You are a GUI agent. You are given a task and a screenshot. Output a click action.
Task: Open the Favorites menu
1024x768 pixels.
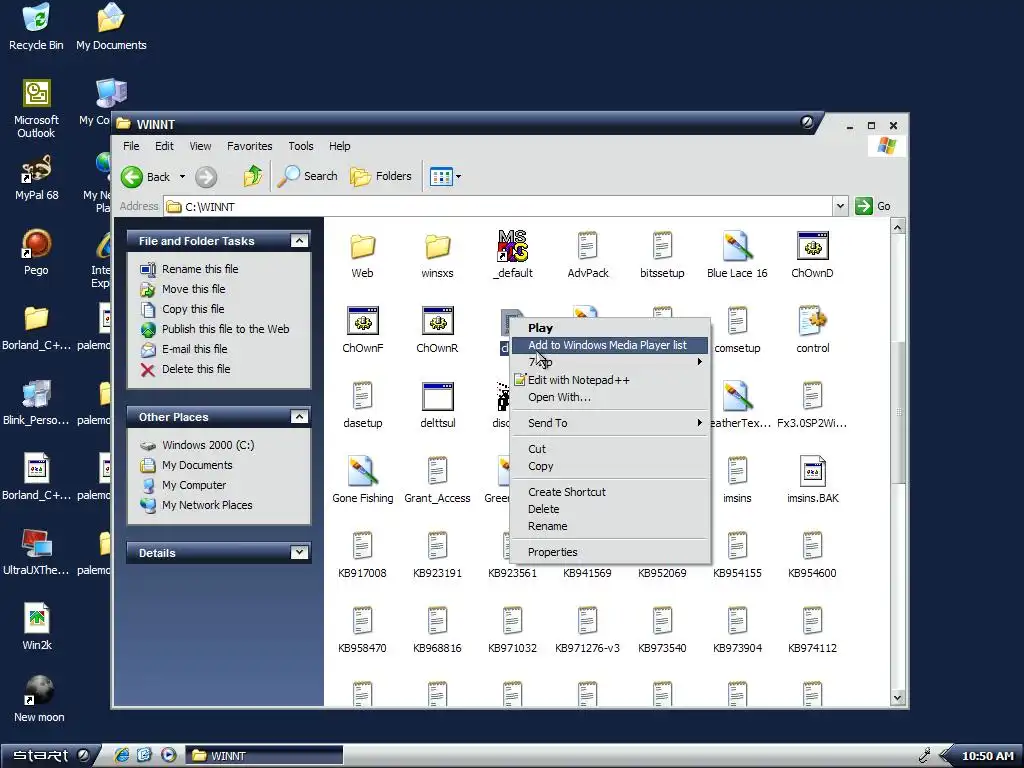249,146
